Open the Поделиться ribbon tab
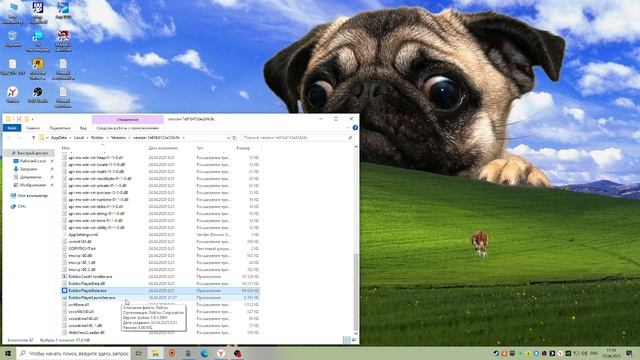The height and width of the screenshot is (360, 640). click(60, 128)
